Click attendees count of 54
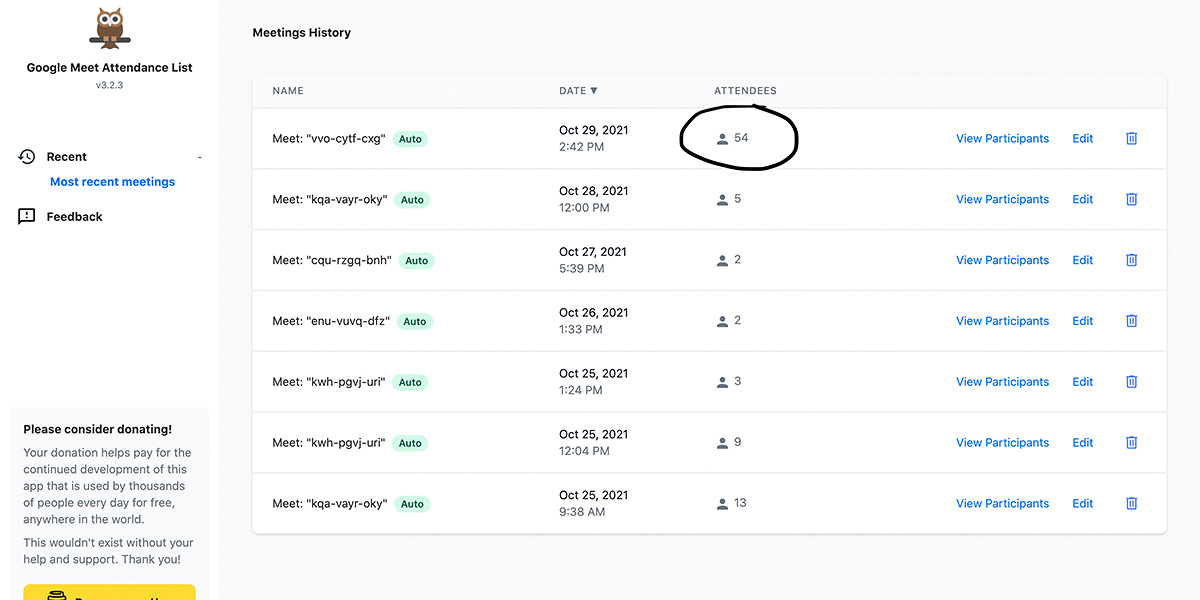Image resolution: width=1200 pixels, height=600 pixels. [740, 138]
